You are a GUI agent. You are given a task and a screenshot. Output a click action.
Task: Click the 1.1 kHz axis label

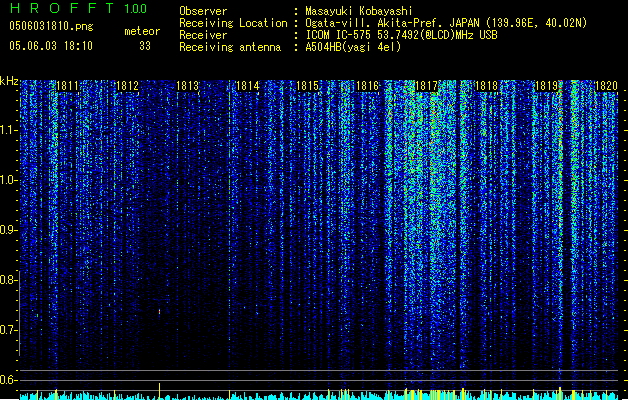pyautogui.click(x=8, y=130)
